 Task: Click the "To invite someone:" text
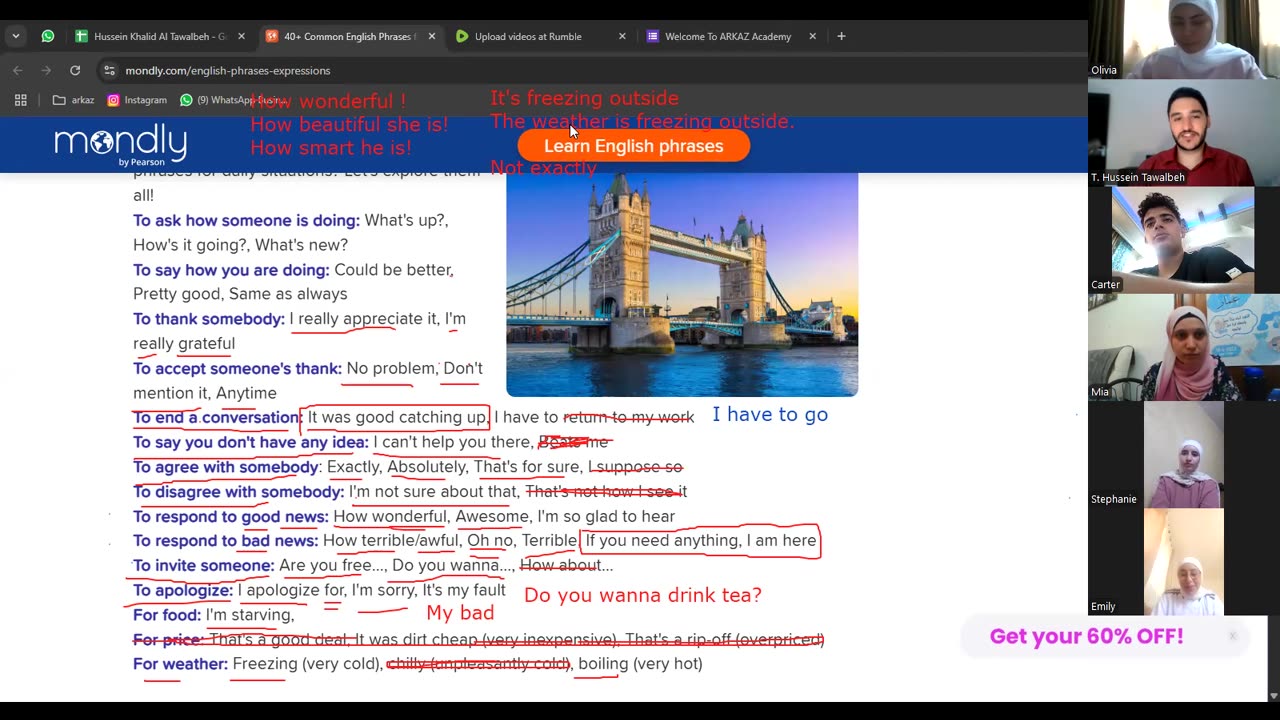coord(204,565)
